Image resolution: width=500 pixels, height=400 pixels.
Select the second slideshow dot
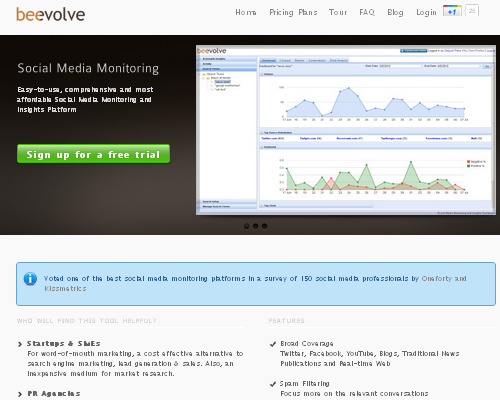[x=256, y=226]
